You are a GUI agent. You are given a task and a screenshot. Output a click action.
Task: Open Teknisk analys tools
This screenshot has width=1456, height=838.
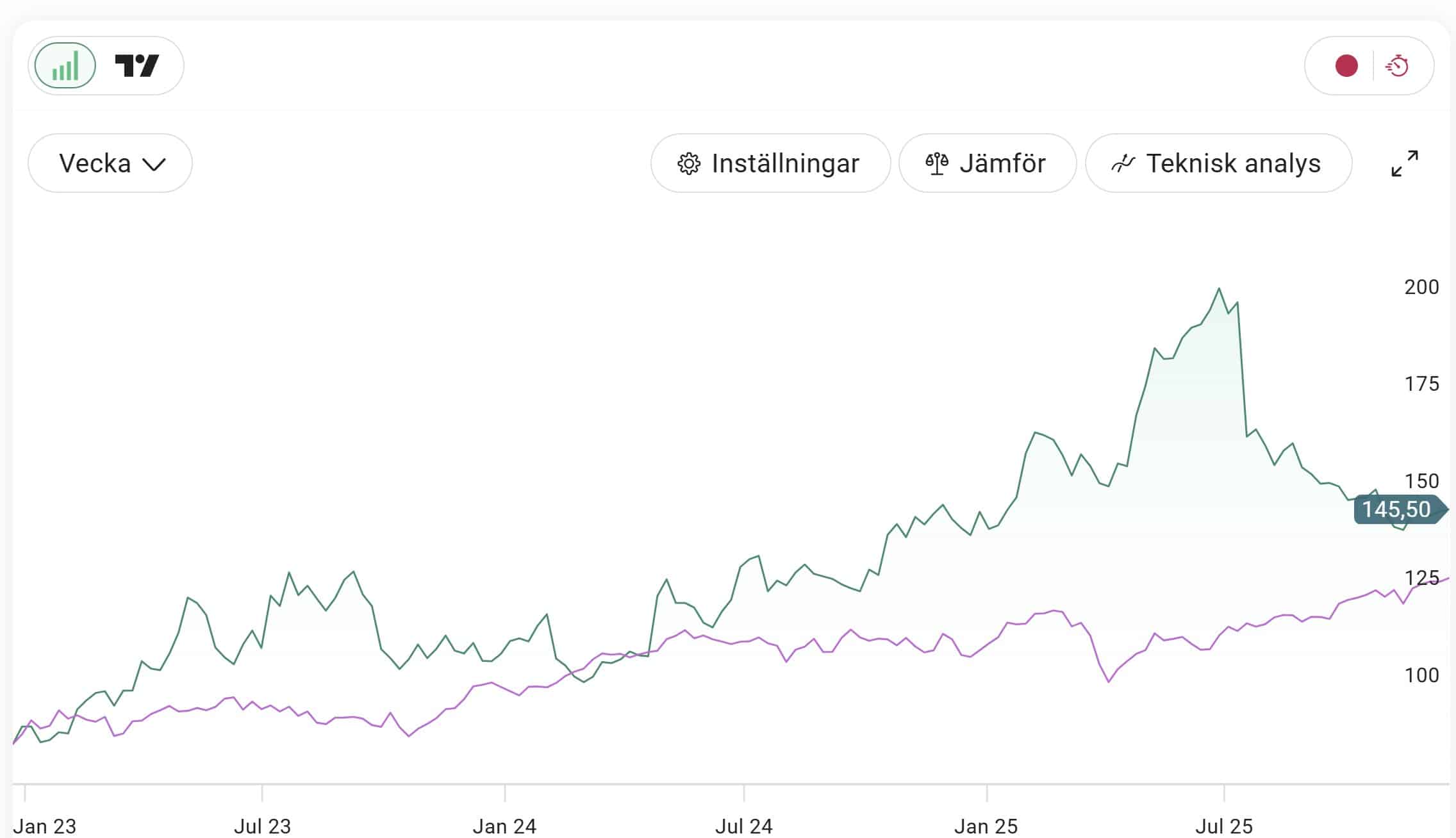[x=1218, y=163]
